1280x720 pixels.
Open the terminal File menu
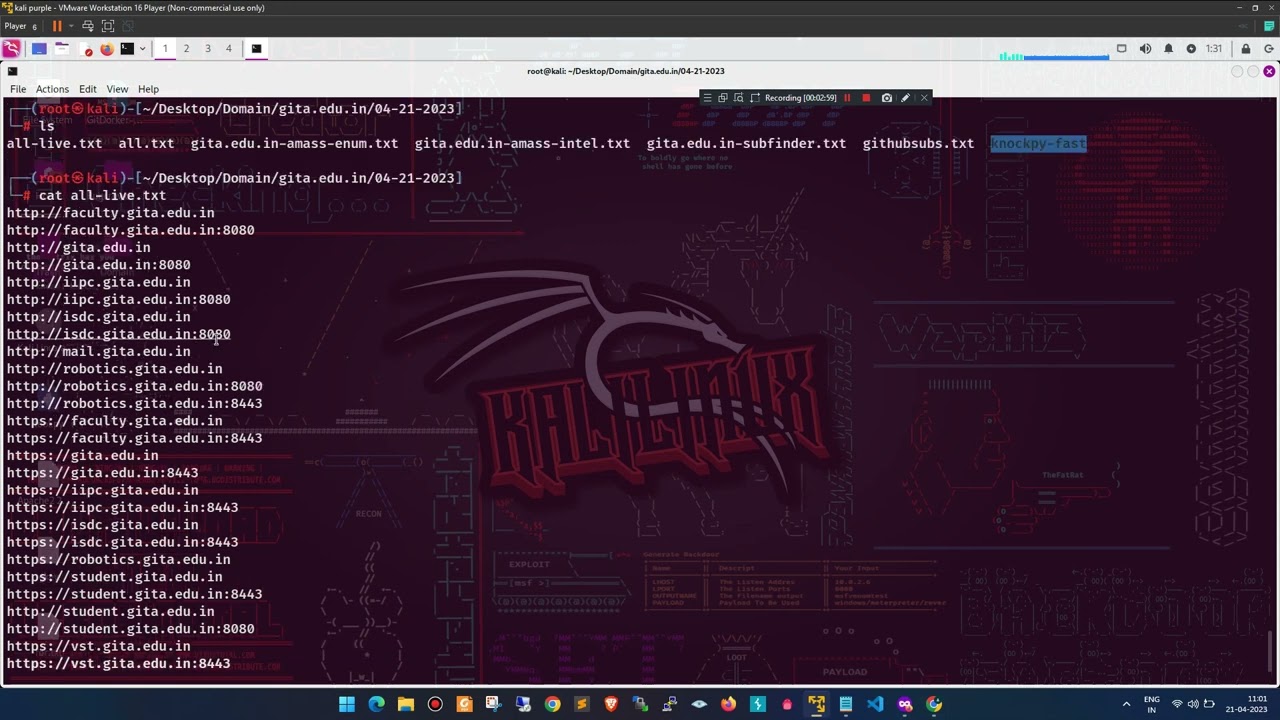(x=18, y=89)
